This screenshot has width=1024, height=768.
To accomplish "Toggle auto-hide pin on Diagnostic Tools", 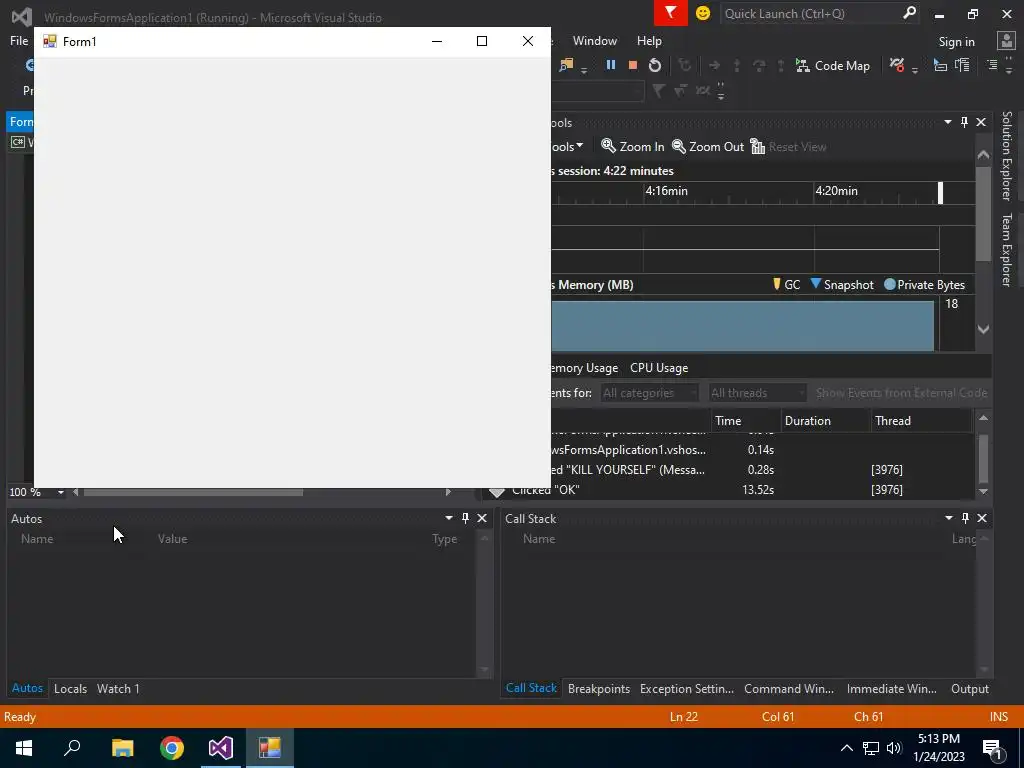I will click(965, 122).
